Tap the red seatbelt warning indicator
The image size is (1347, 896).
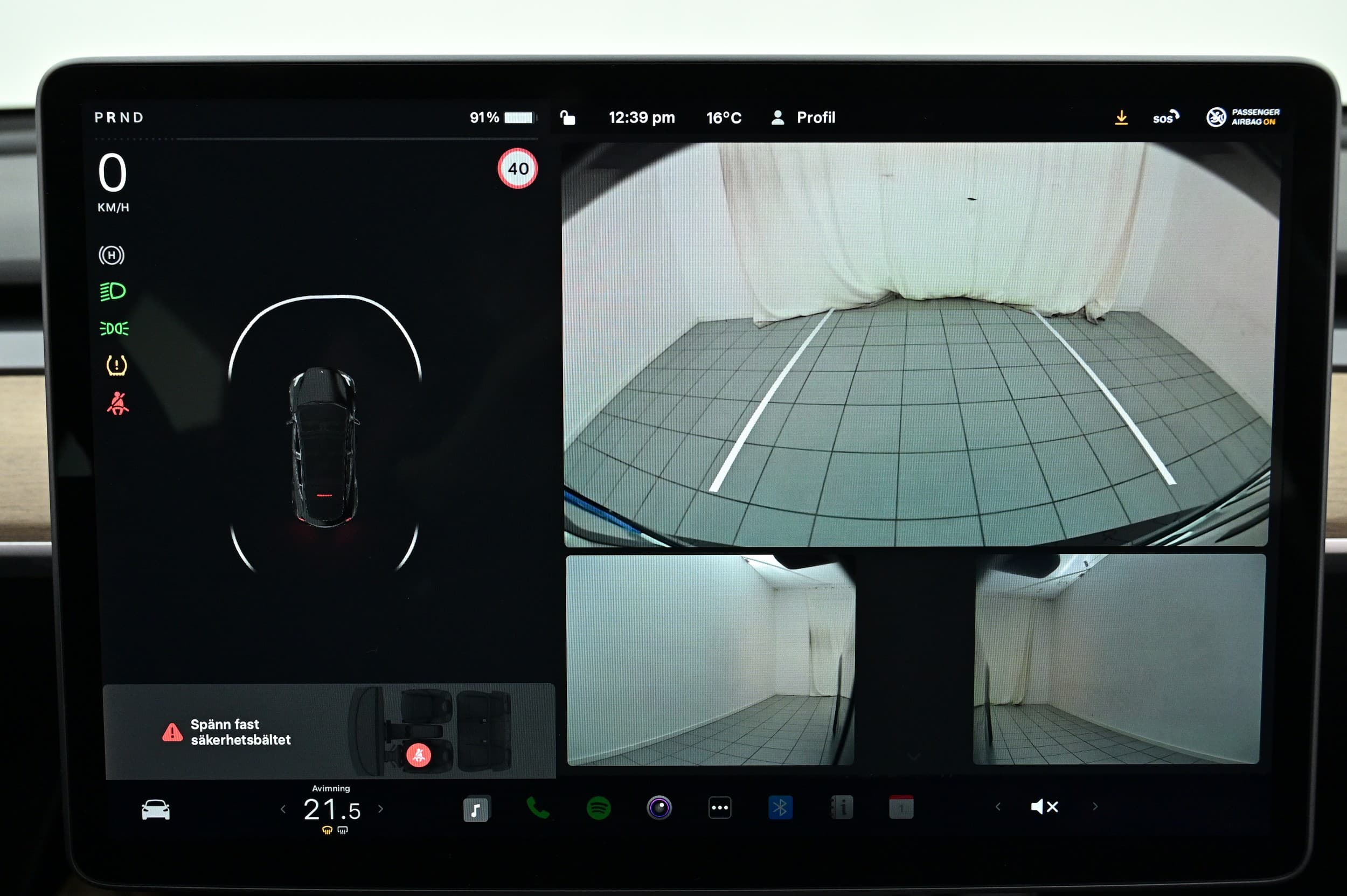tap(117, 403)
